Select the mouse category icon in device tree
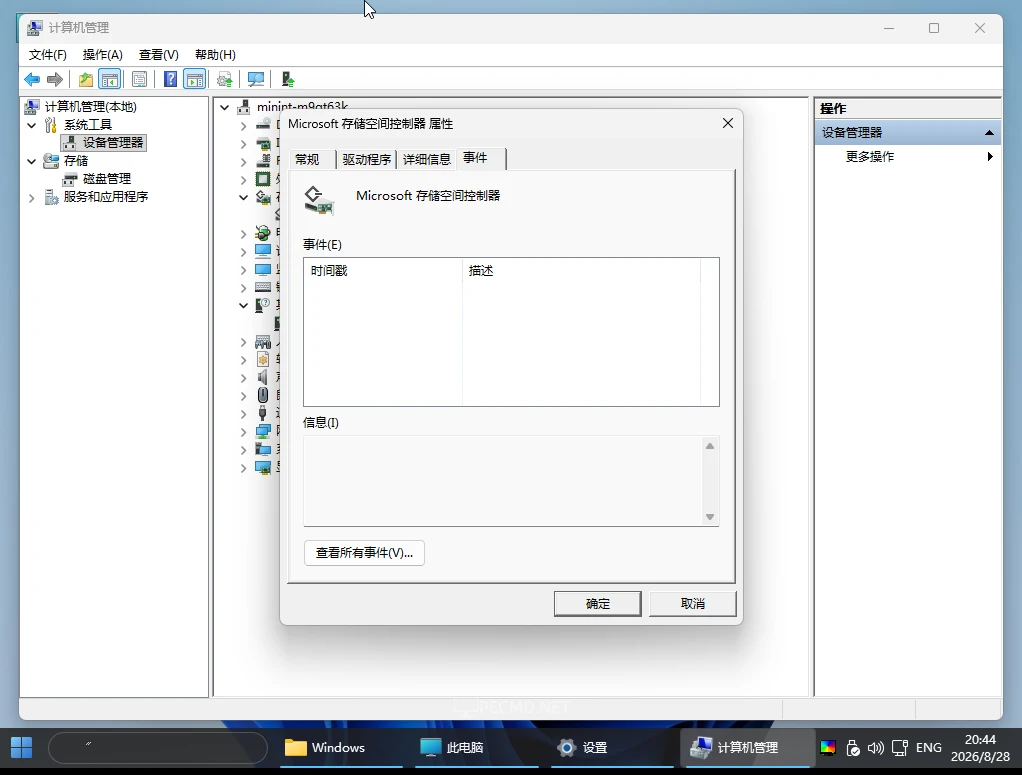 coord(263,395)
